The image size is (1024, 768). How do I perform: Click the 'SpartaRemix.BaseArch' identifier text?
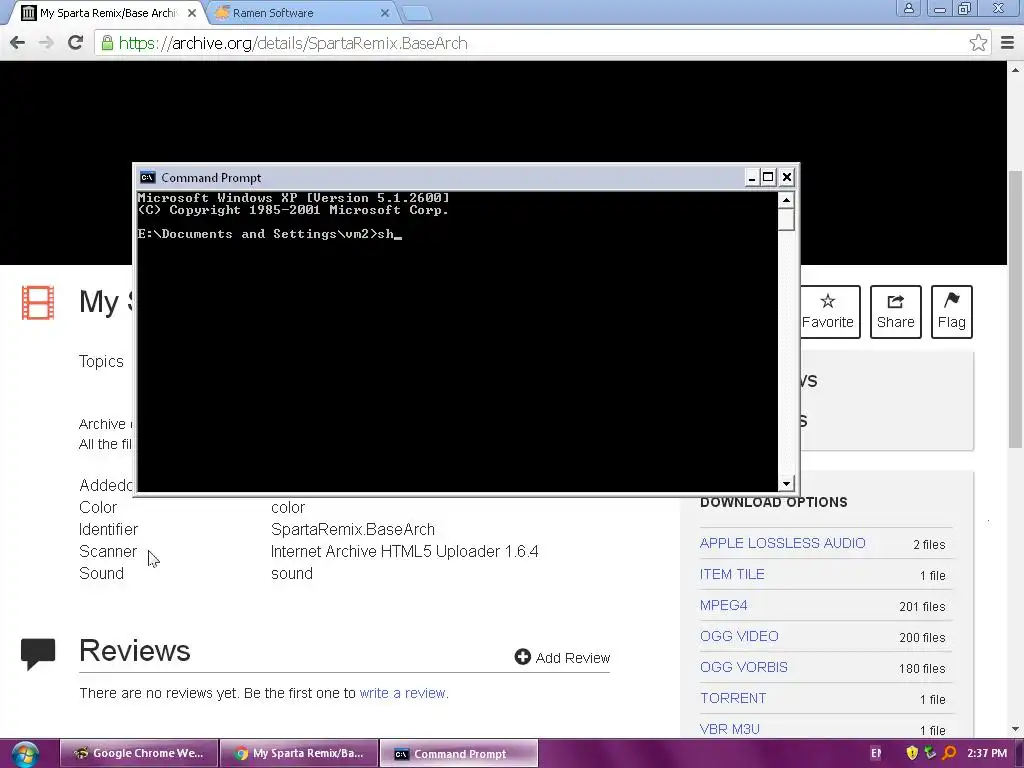coord(353,530)
